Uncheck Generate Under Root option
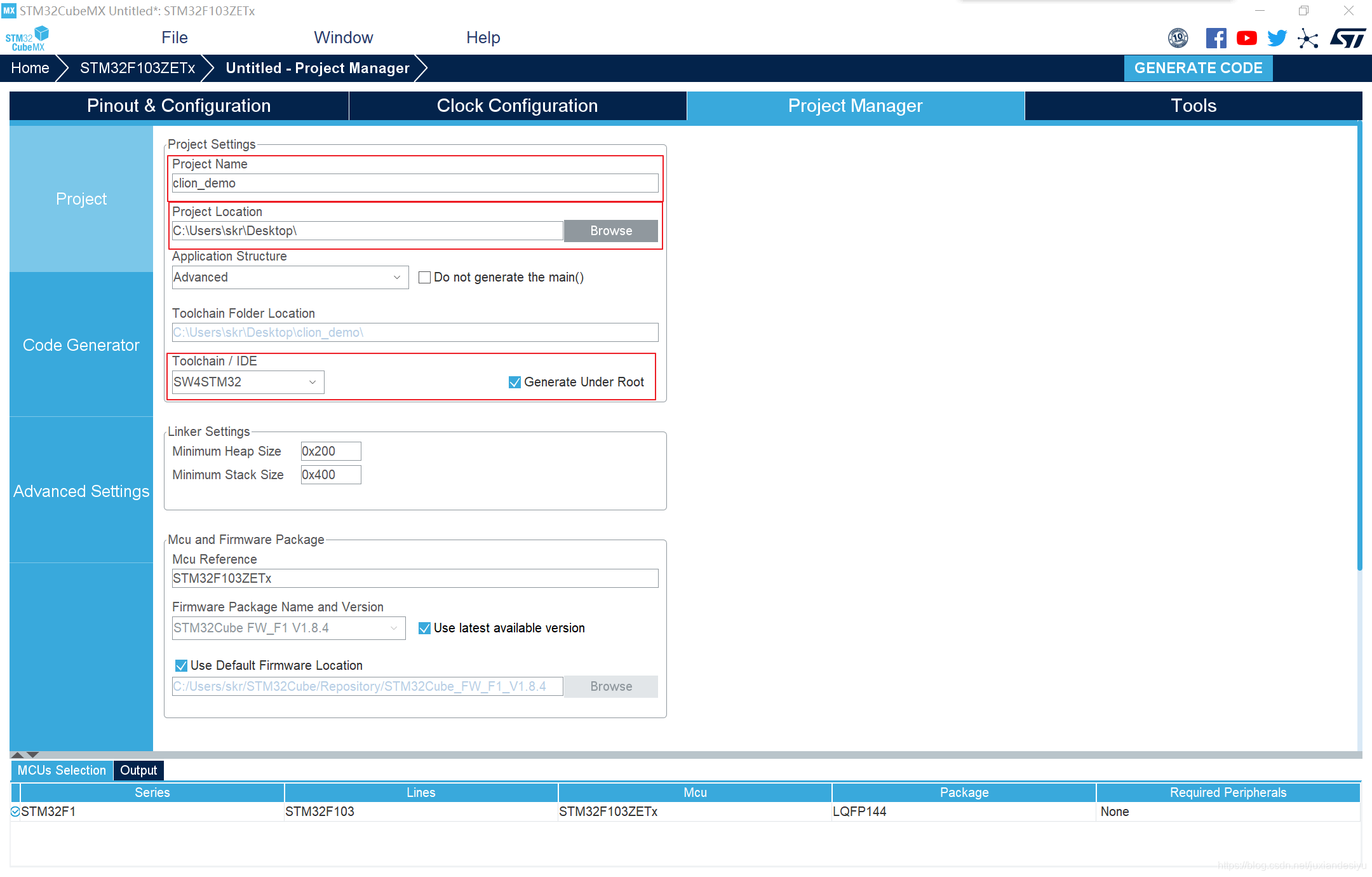 point(514,382)
